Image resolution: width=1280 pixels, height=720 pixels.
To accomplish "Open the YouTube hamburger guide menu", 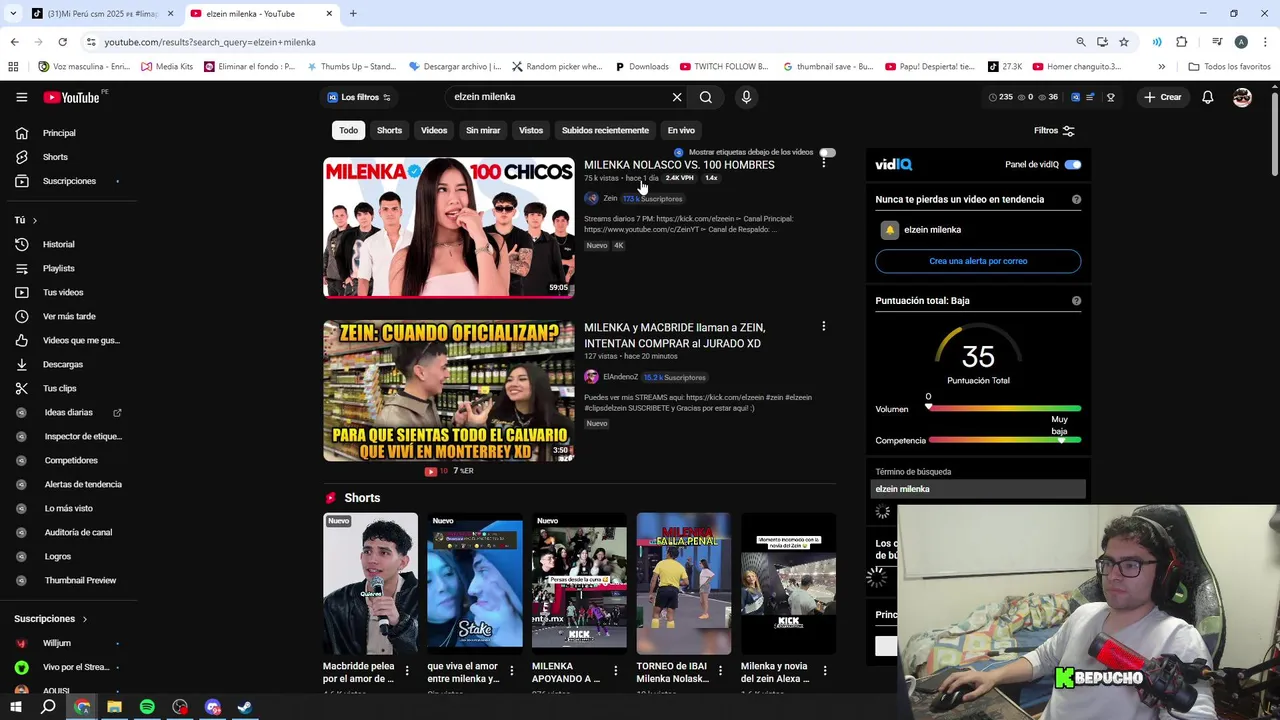I will [x=21, y=97].
